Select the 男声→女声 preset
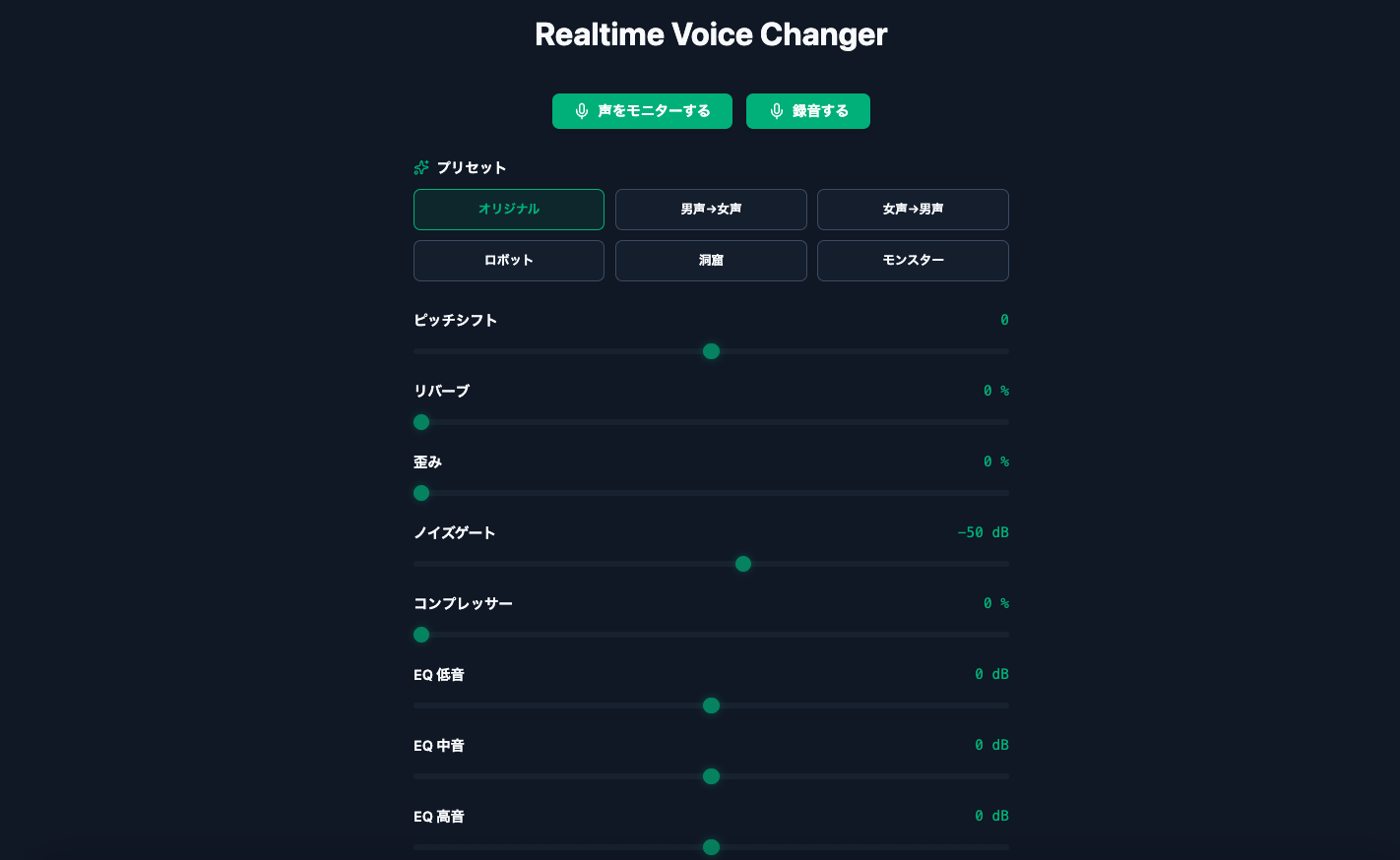This screenshot has height=860, width=1400. click(x=711, y=210)
